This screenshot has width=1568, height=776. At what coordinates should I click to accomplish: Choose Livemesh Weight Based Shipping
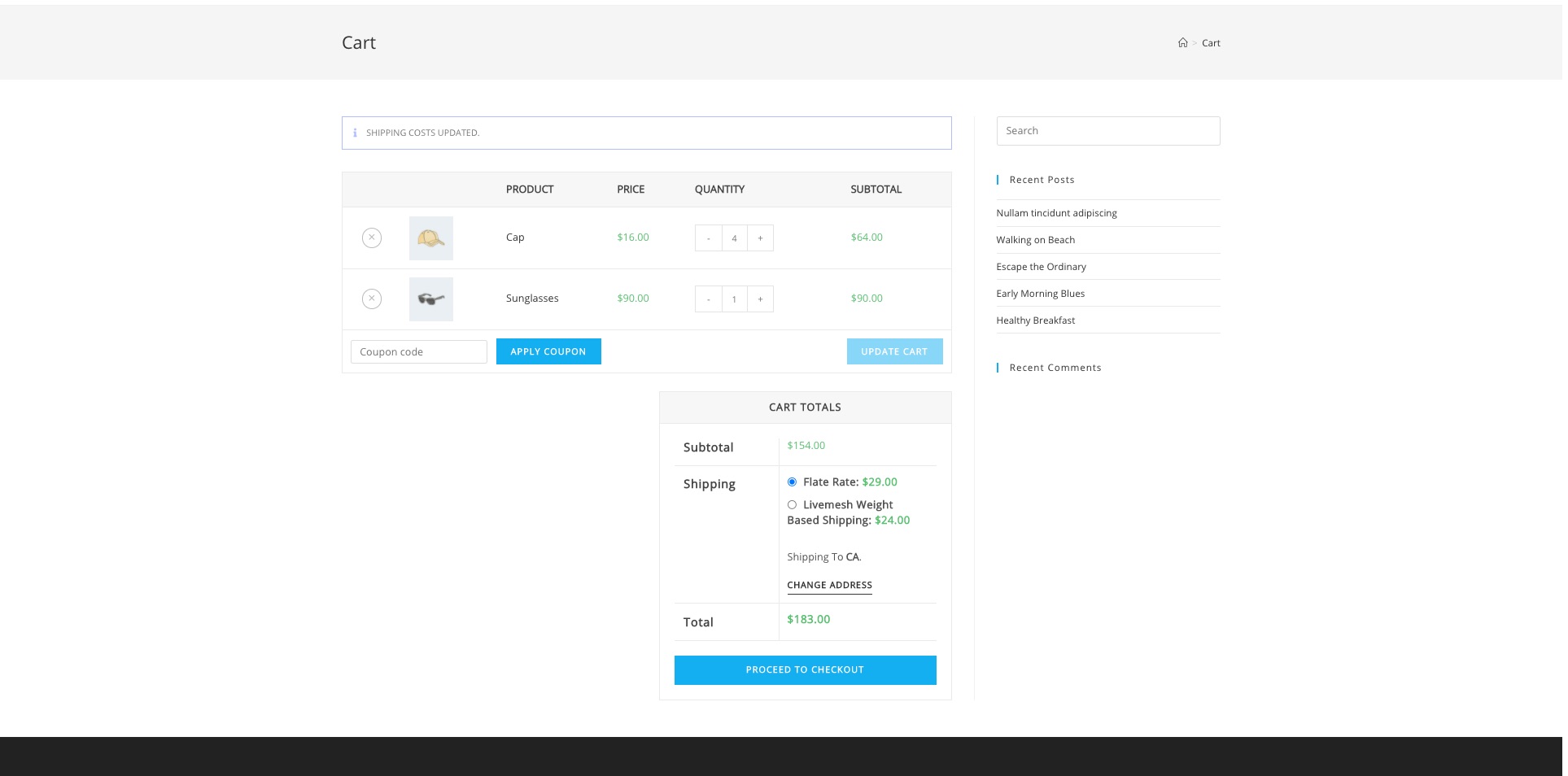792,504
